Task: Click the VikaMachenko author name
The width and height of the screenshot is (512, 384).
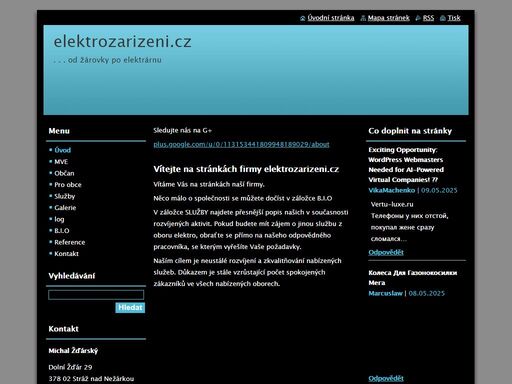Action: [x=392, y=190]
